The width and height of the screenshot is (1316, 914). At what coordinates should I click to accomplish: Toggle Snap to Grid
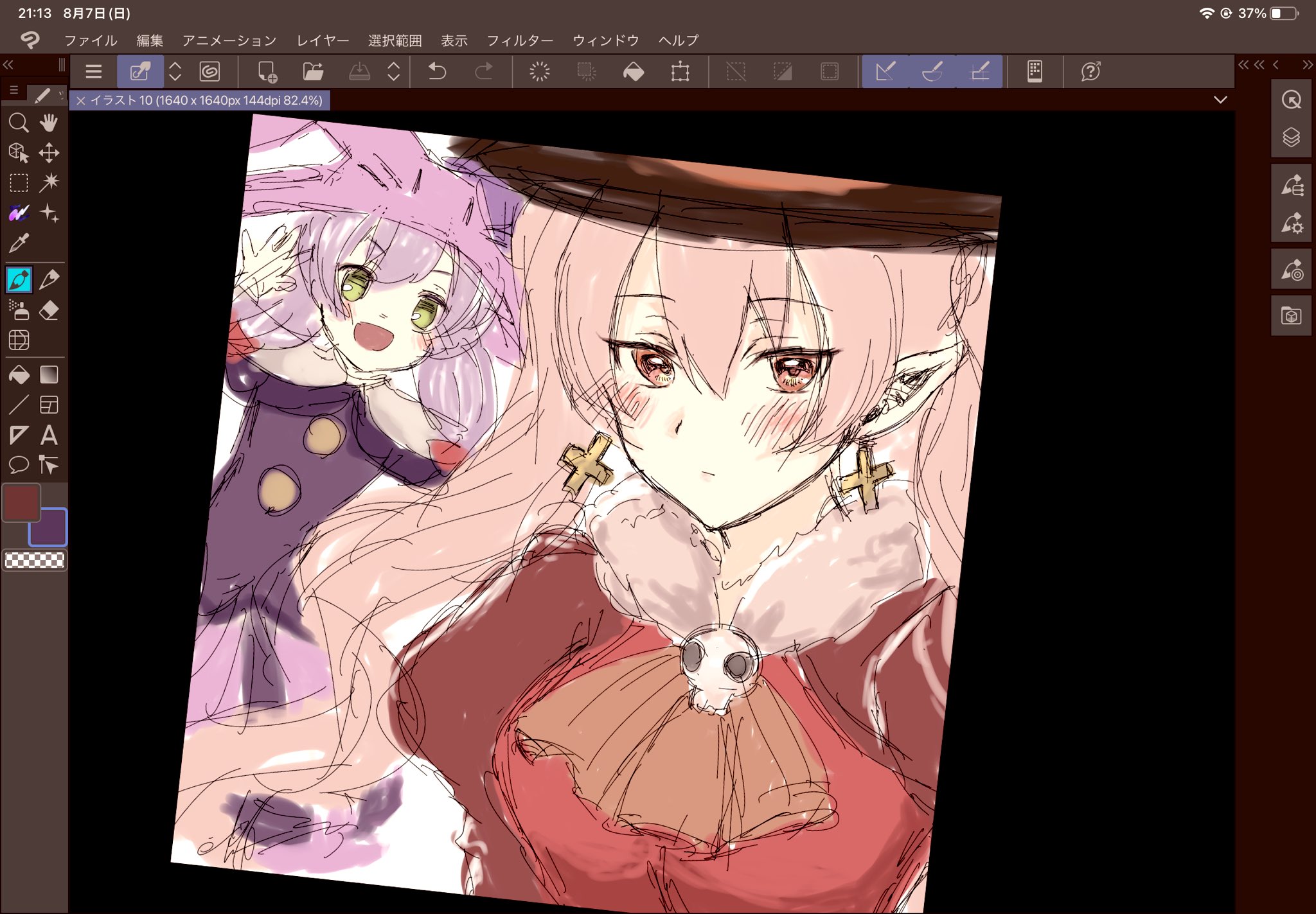click(x=979, y=71)
